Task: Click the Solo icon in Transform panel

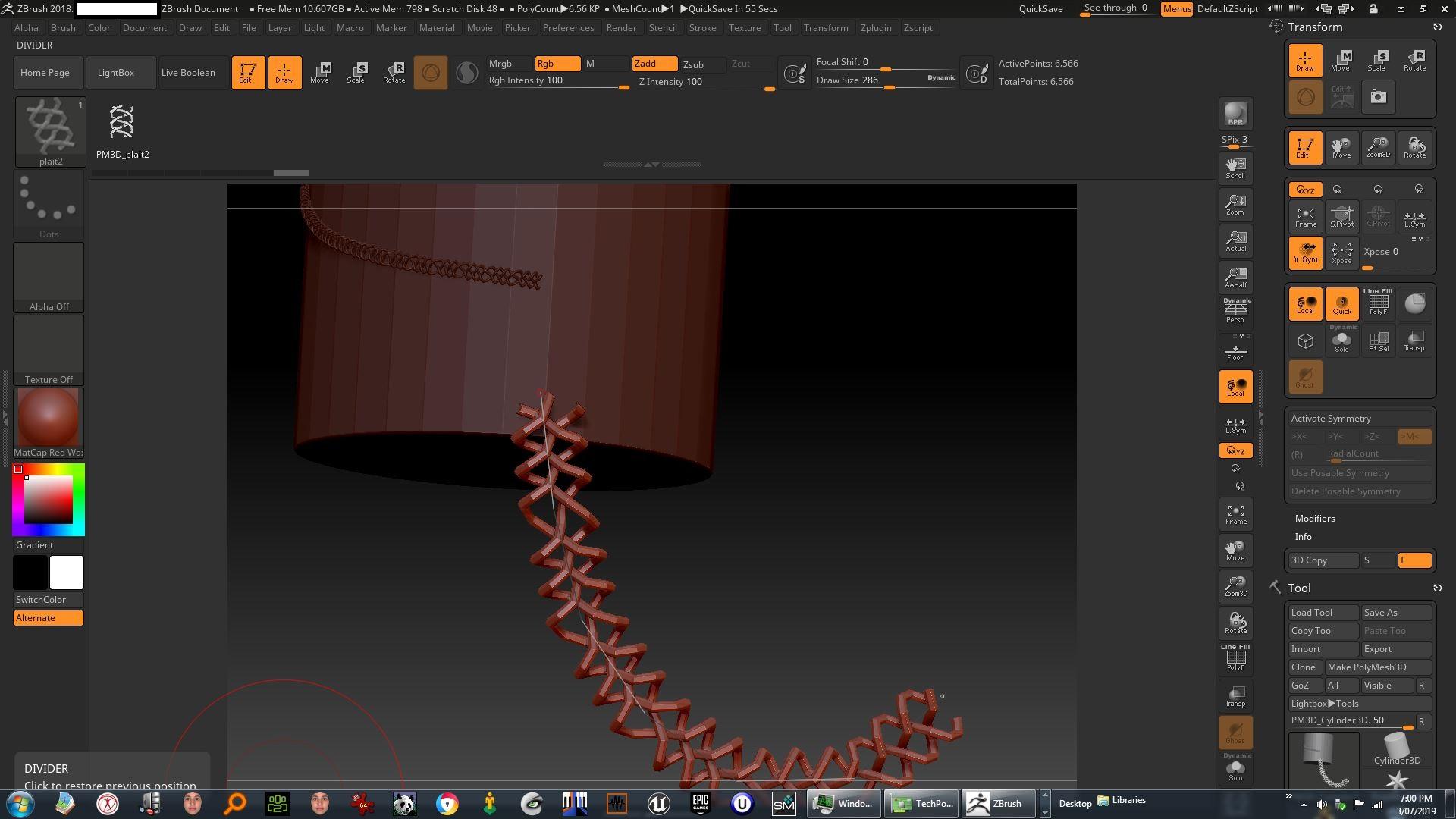Action: [x=1341, y=341]
